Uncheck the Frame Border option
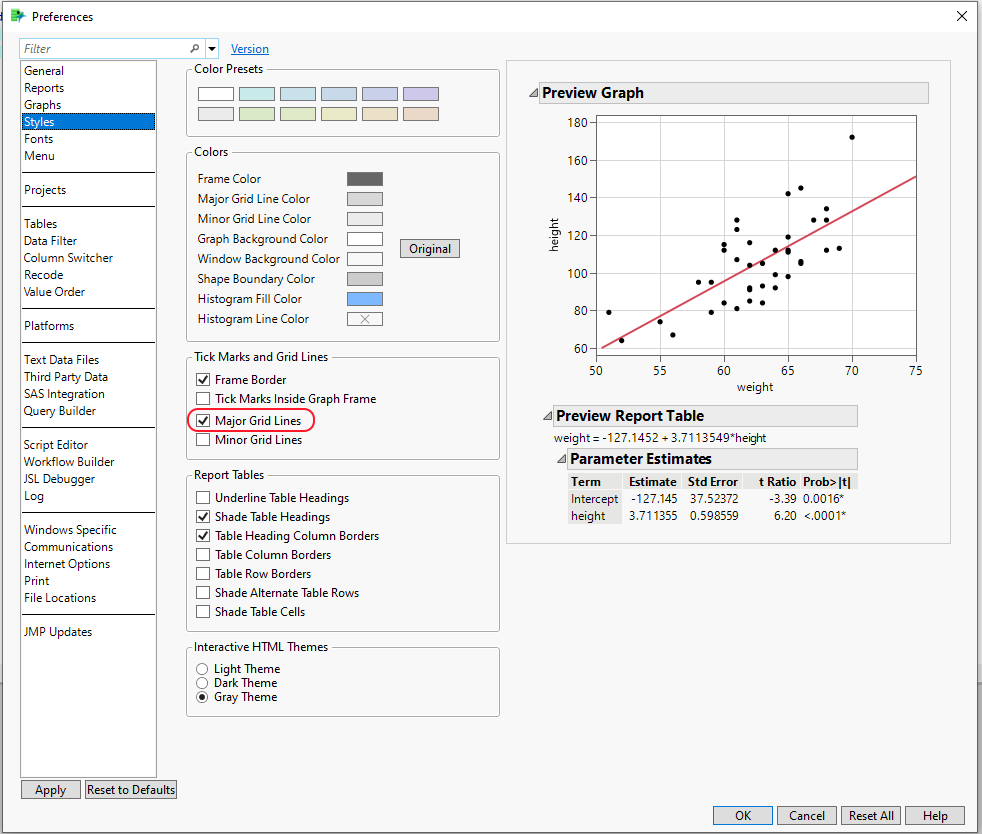Viewport: 982px width, 834px height. tap(203, 379)
